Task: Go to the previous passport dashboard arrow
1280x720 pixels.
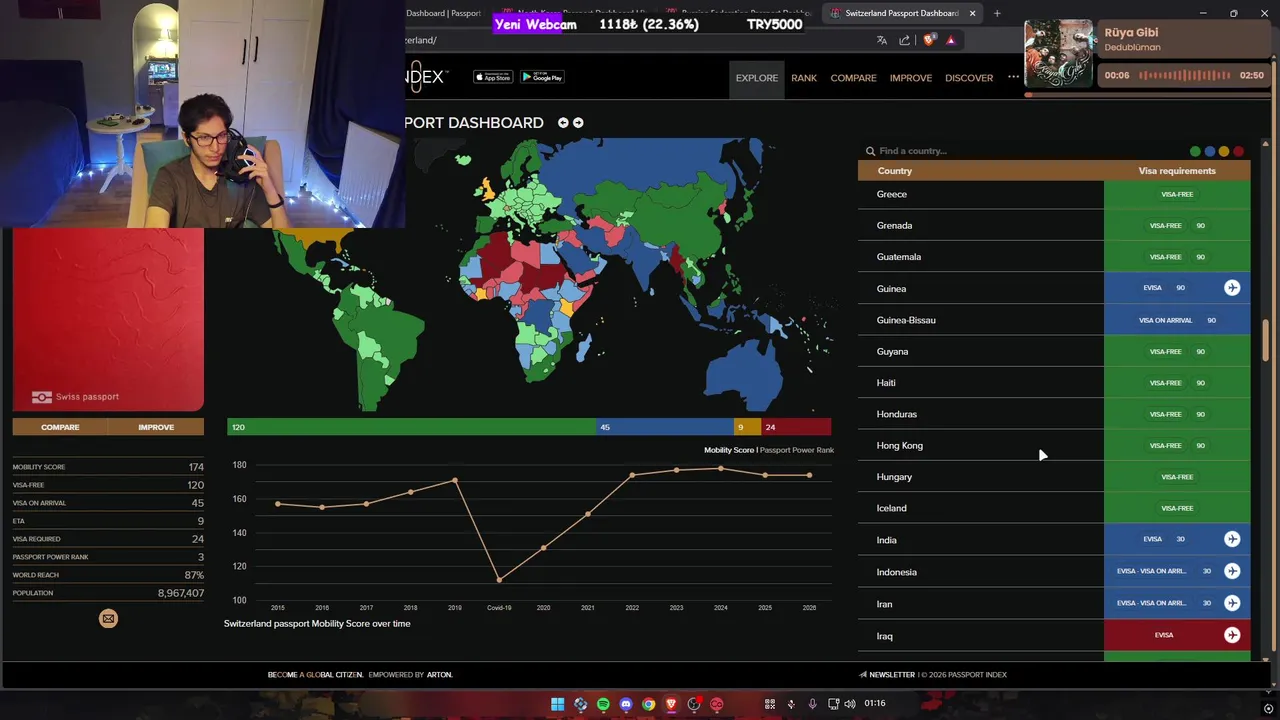Action: click(563, 123)
